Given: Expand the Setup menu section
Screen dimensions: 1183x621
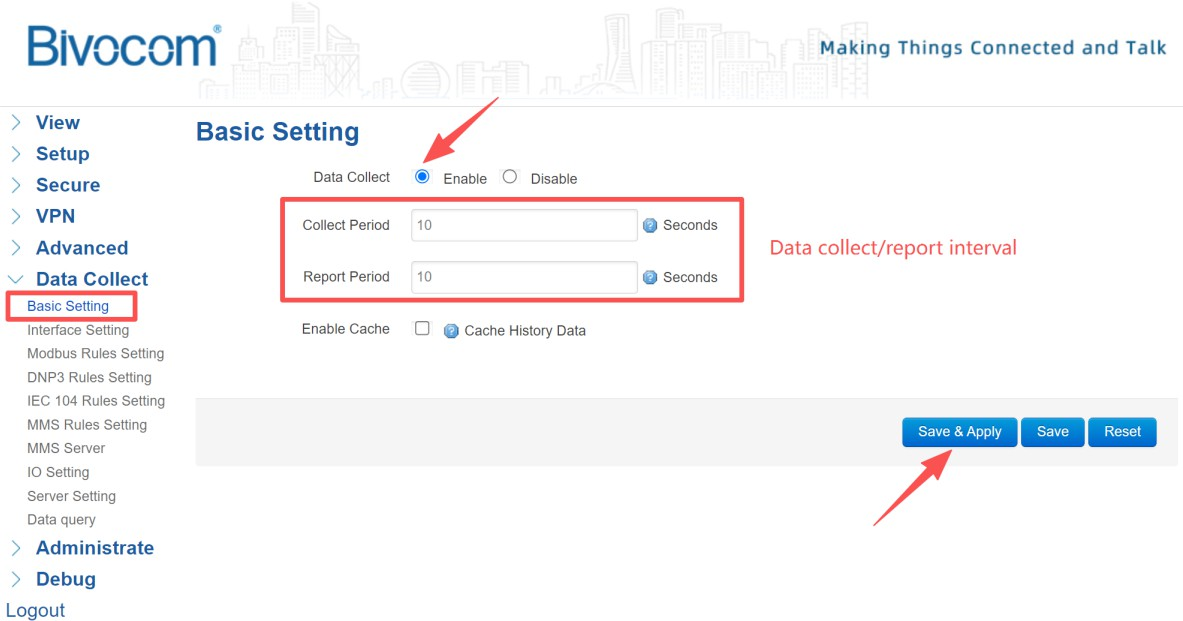Looking at the screenshot, I should [62, 154].
